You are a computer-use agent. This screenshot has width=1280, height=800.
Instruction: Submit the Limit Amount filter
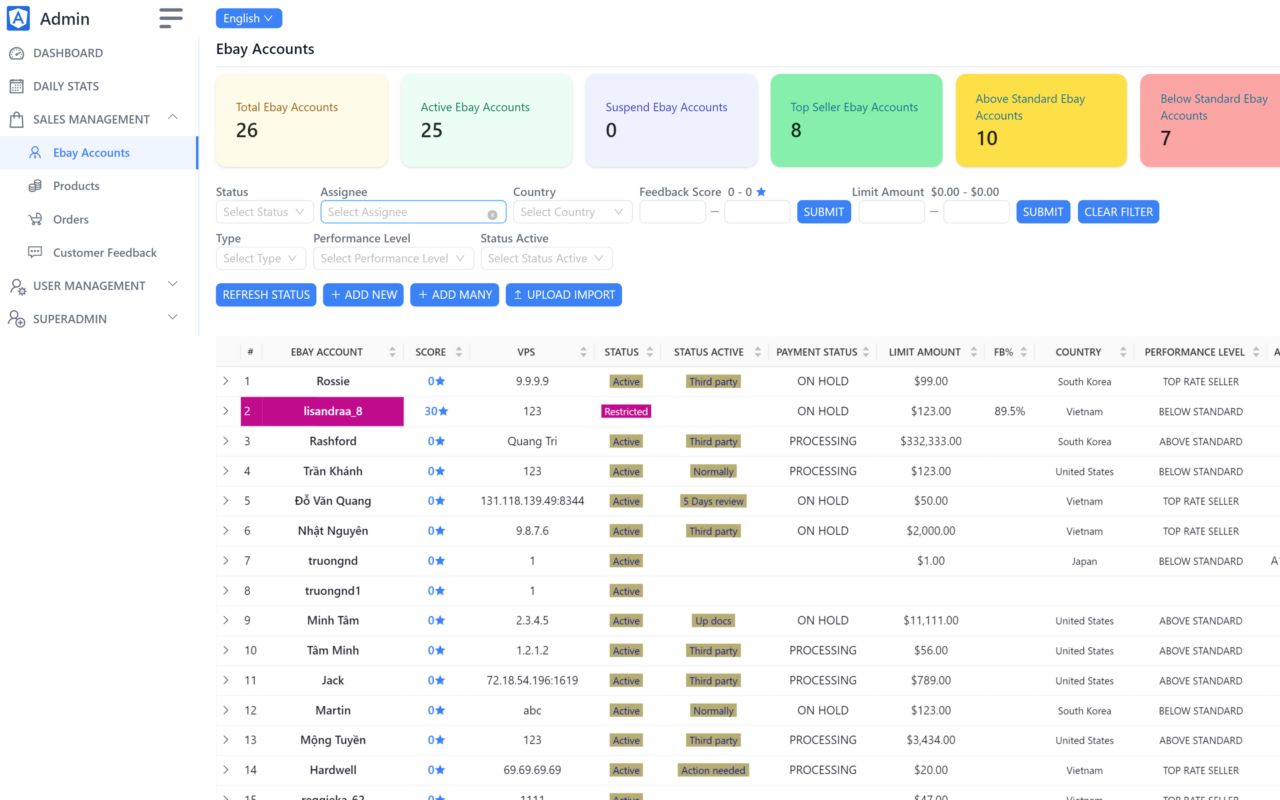pos(1043,212)
